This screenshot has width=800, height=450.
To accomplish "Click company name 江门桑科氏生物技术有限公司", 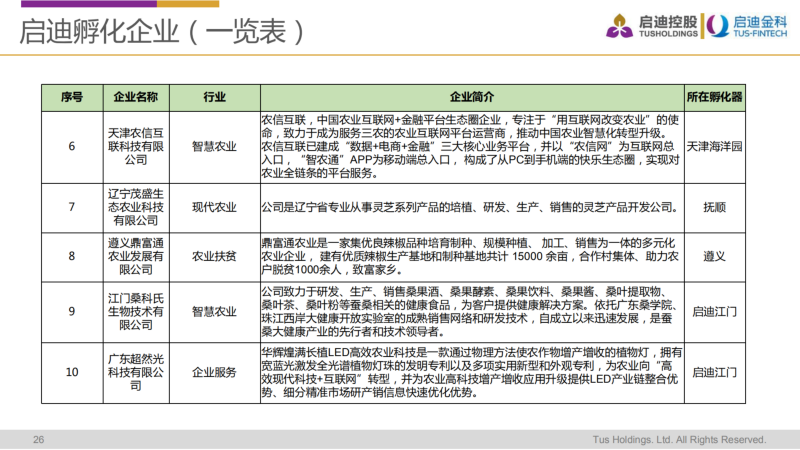I will click(x=136, y=312).
